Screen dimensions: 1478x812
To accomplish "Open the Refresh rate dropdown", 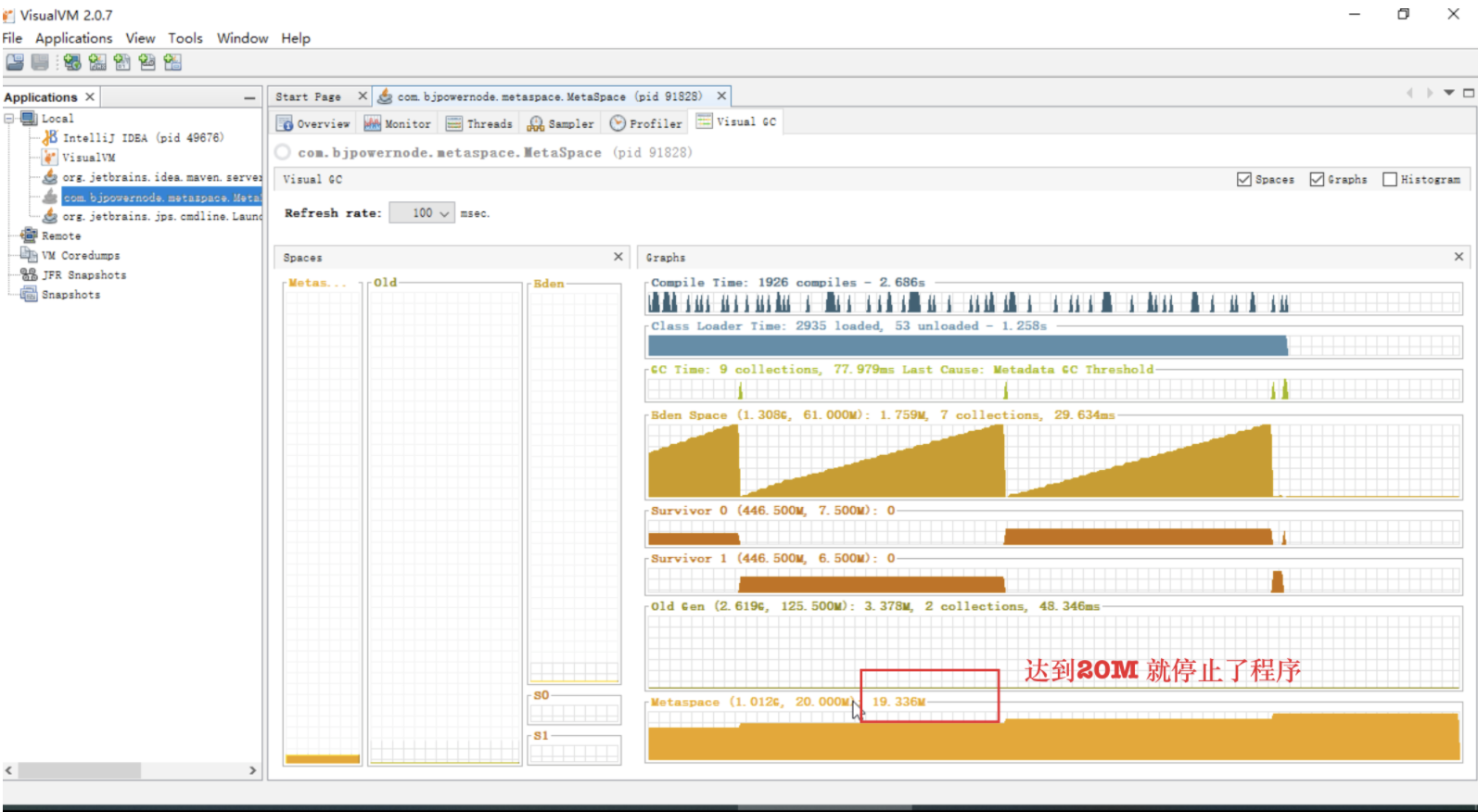I will pos(422,213).
